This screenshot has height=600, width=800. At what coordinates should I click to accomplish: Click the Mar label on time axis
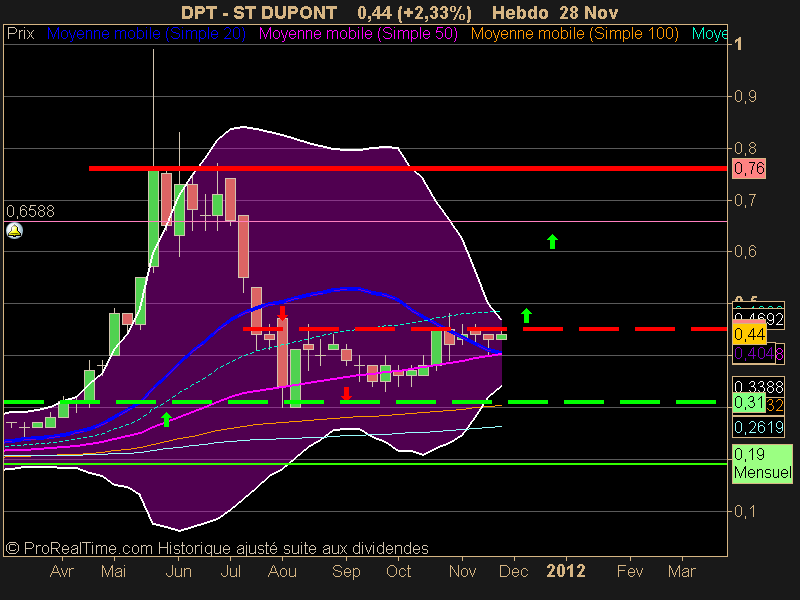click(x=682, y=571)
